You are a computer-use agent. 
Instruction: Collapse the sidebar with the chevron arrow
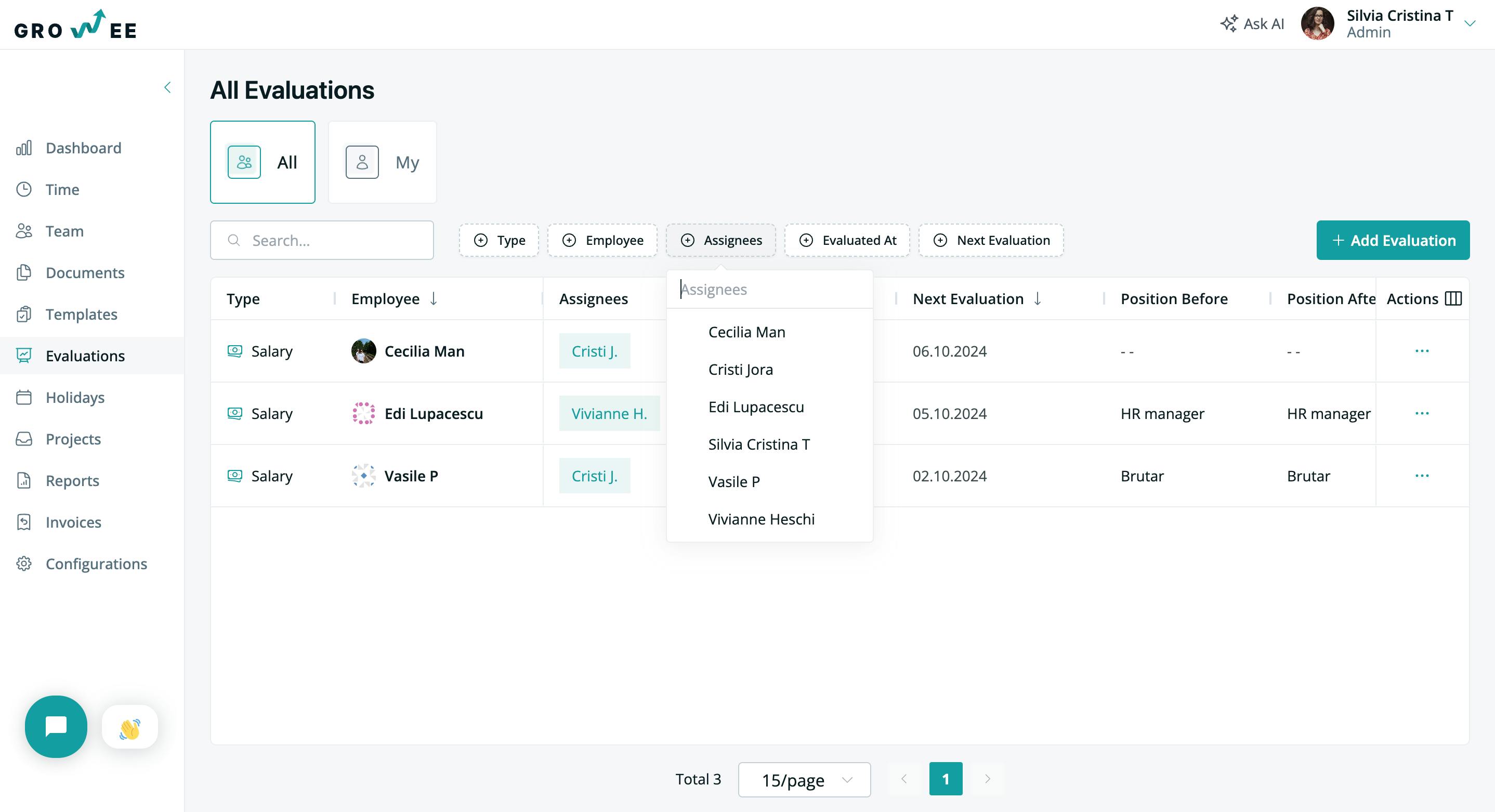[167, 88]
